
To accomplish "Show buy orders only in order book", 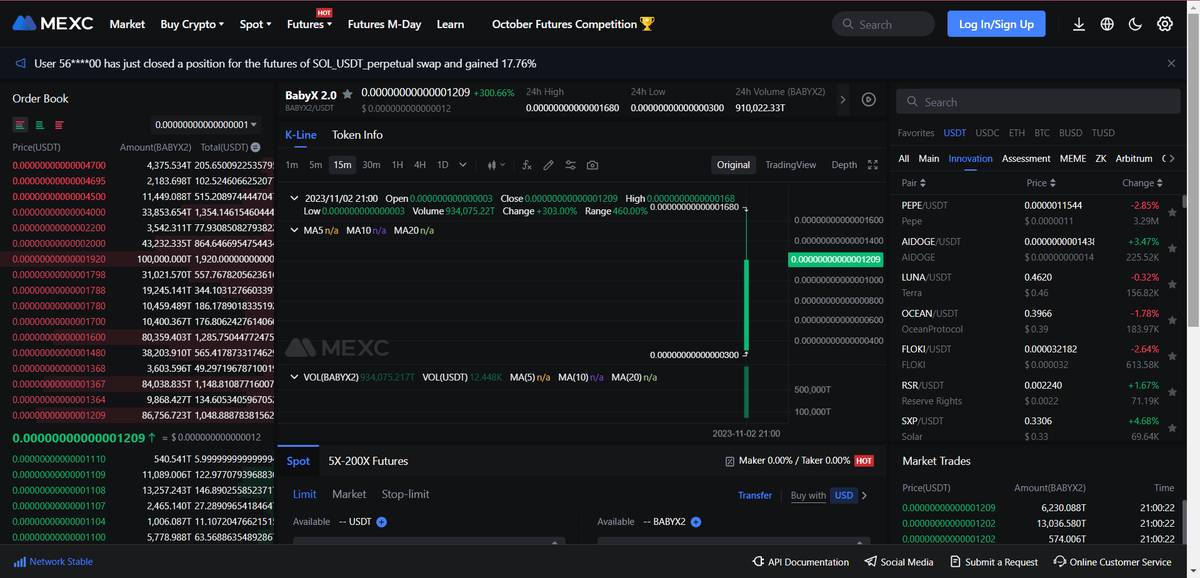I will (x=39, y=125).
